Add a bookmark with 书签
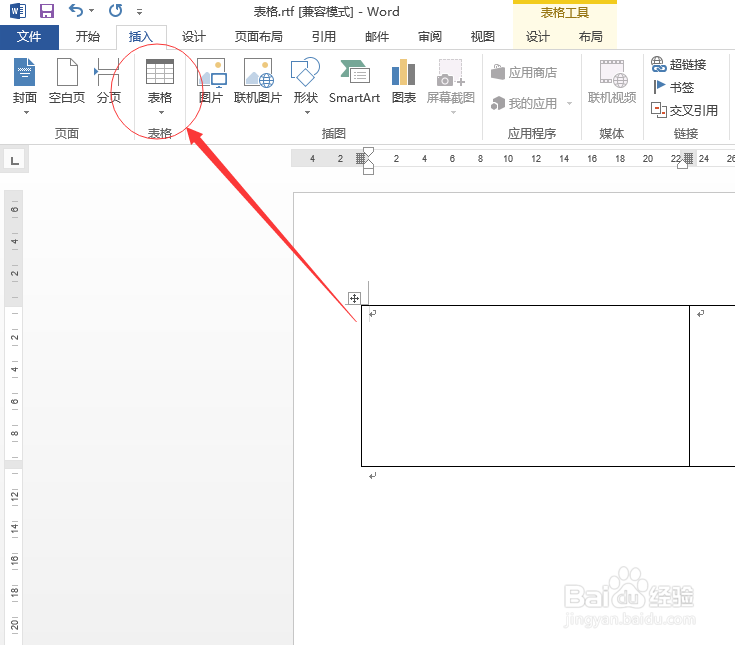 point(673,87)
